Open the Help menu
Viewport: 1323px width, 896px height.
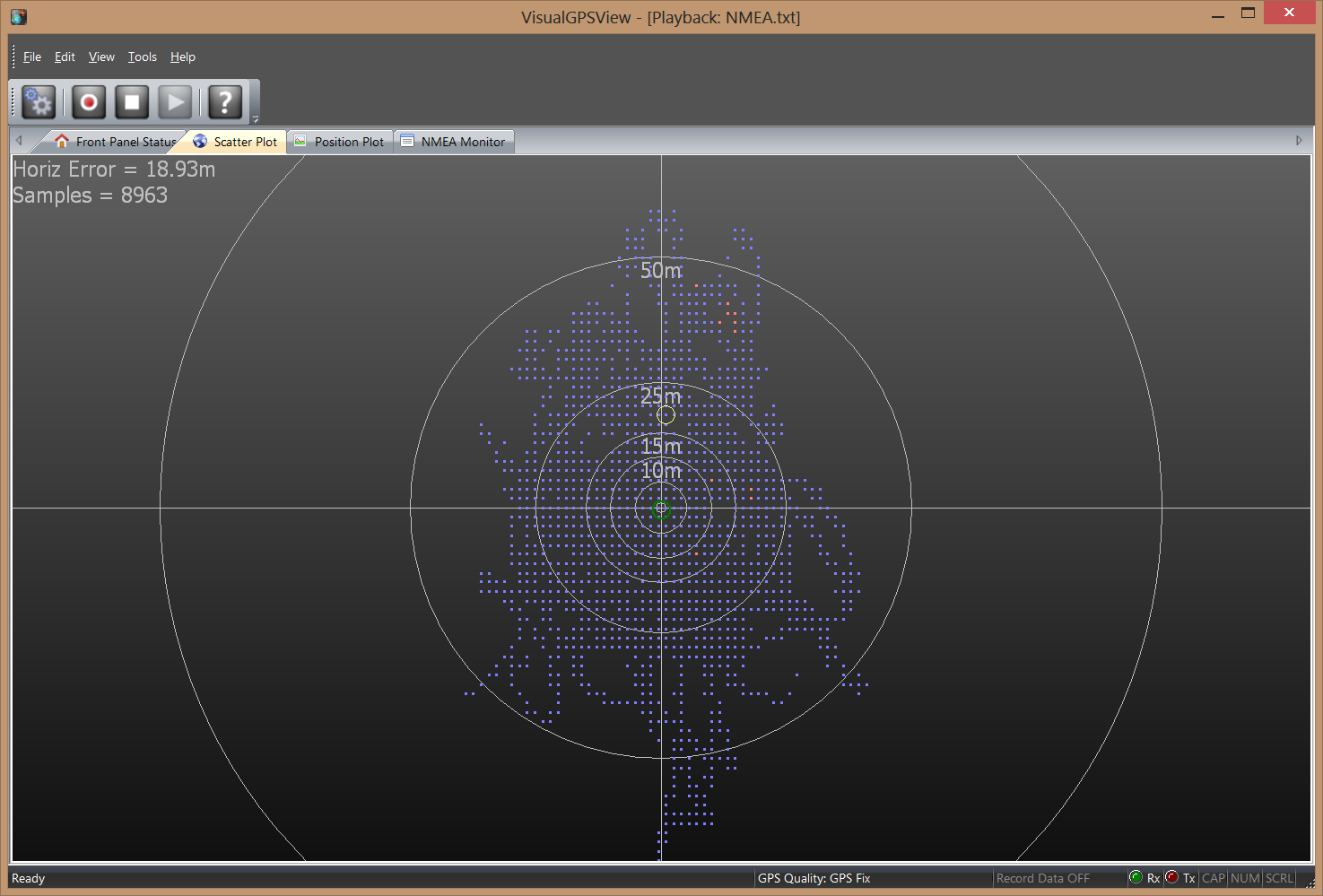coord(183,57)
